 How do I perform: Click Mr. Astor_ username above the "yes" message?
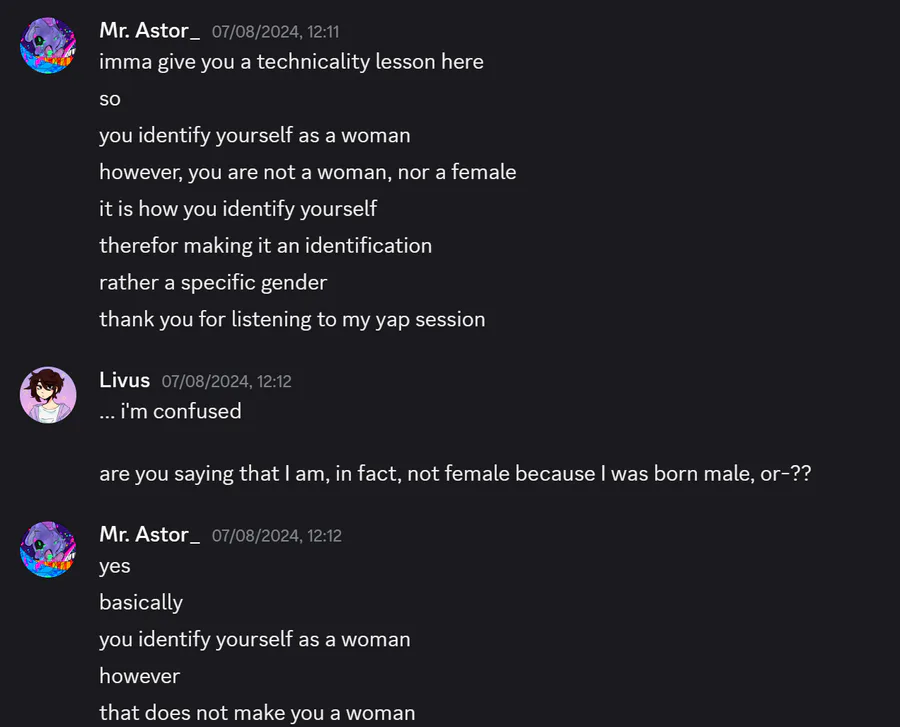point(150,534)
